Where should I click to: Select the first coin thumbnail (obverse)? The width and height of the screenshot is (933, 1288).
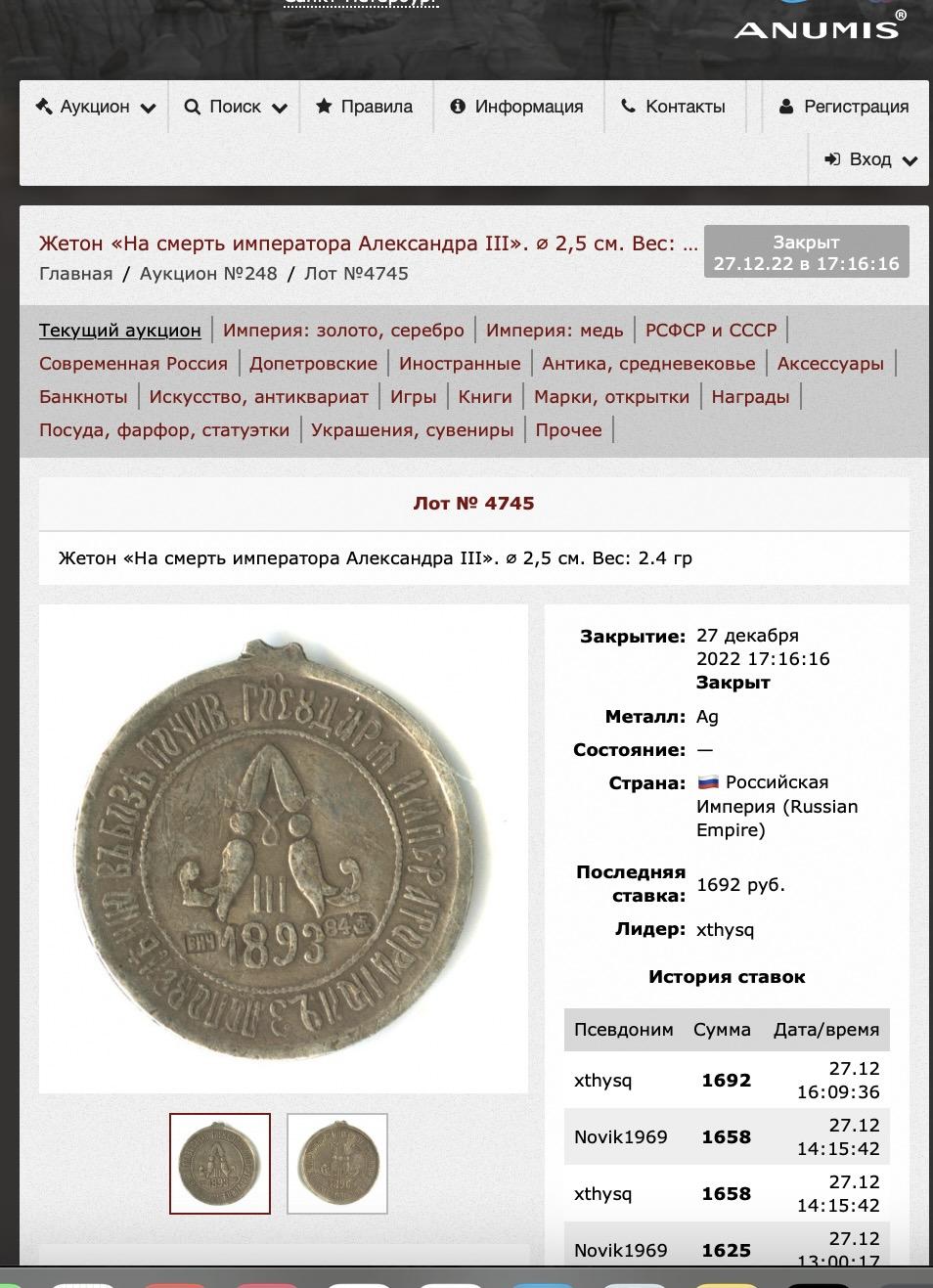pos(220,1164)
